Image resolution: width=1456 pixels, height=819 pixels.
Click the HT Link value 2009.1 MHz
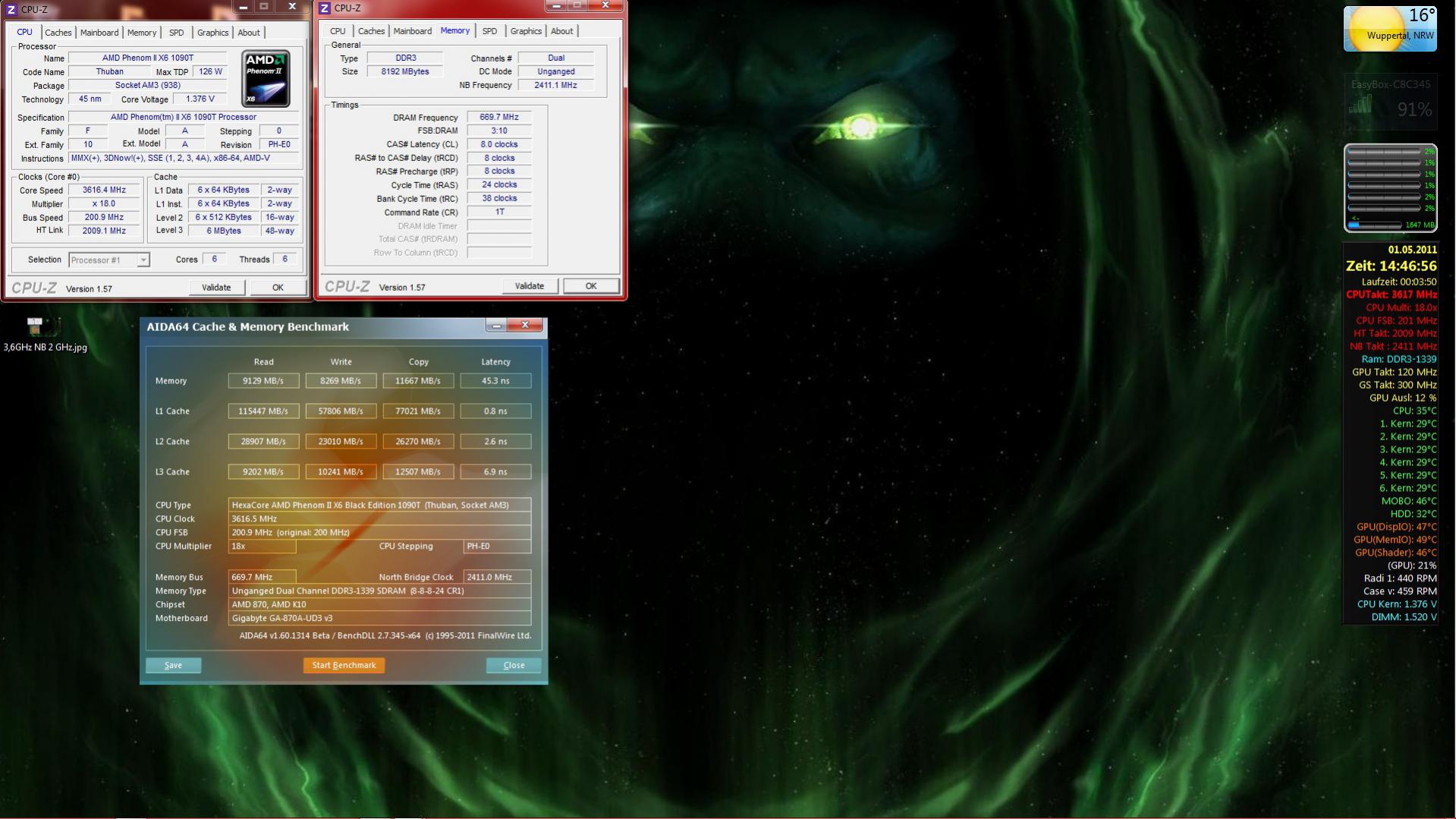click(104, 231)
